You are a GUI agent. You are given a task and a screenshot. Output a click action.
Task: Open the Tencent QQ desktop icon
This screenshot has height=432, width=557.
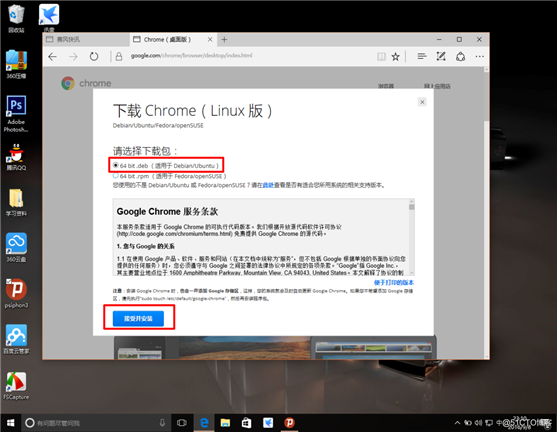point(16,157)
